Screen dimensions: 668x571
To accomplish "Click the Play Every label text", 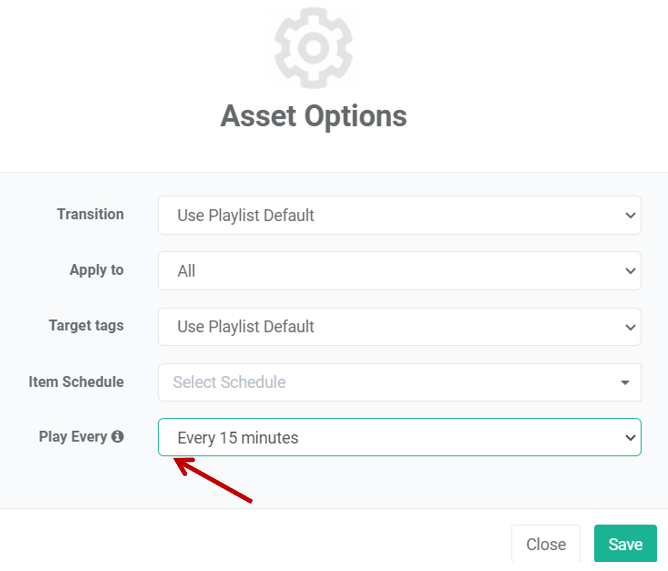I will 72,437.
